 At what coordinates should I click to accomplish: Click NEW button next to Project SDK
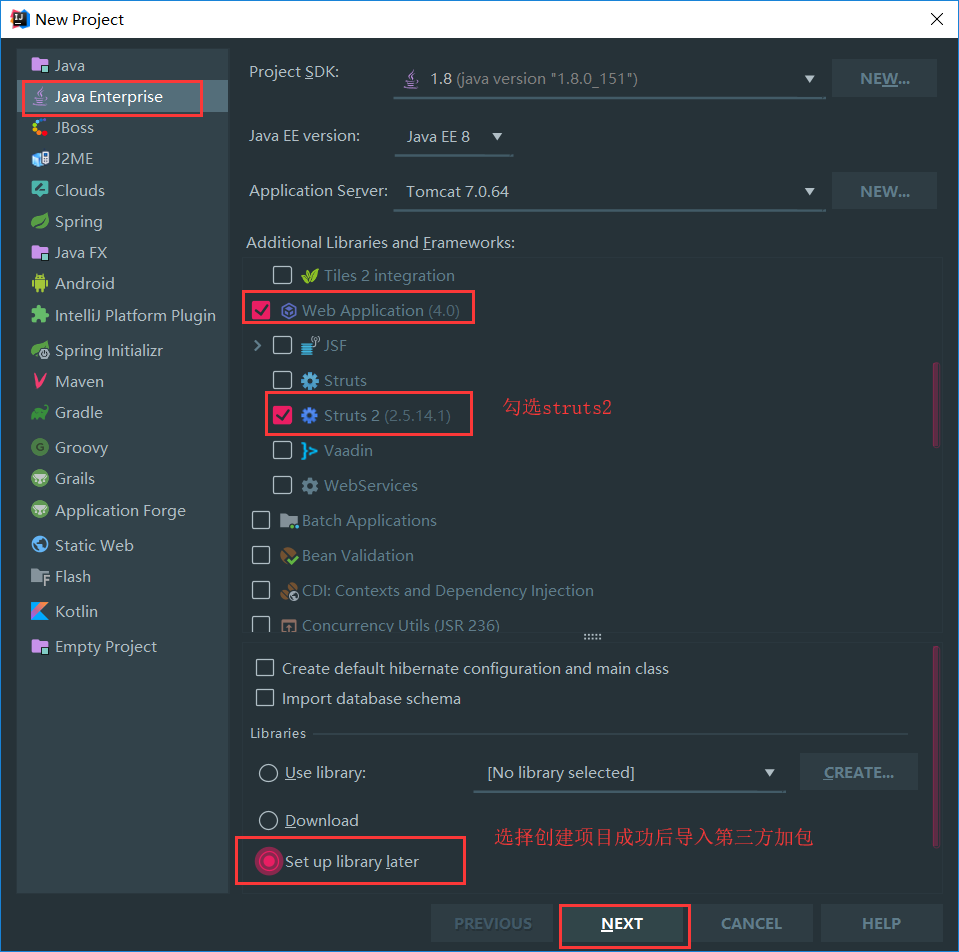tap(884, 78)
